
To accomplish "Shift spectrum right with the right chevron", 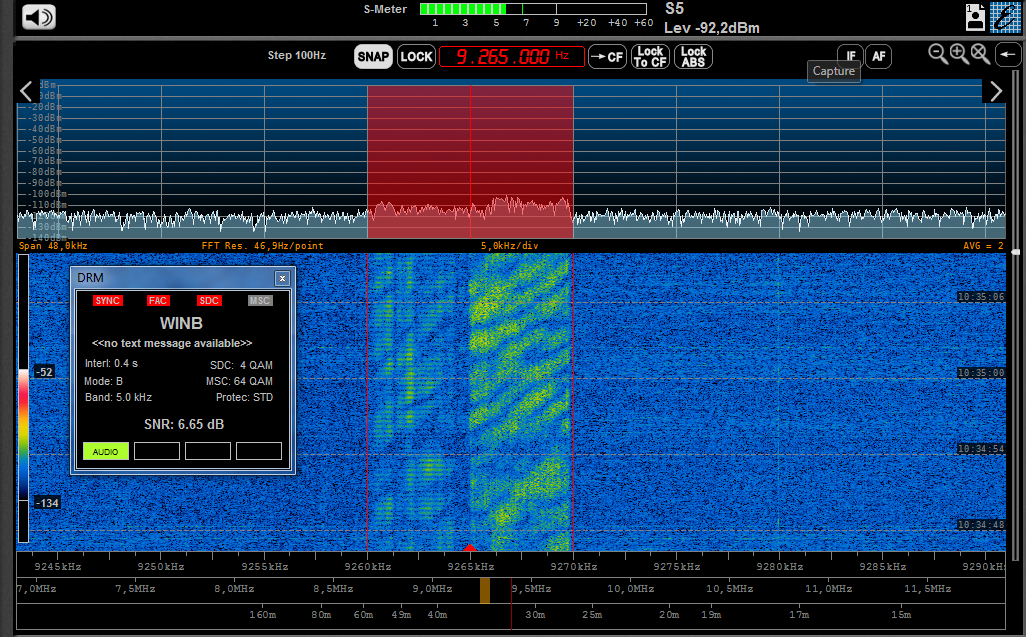I will point(995,91).
